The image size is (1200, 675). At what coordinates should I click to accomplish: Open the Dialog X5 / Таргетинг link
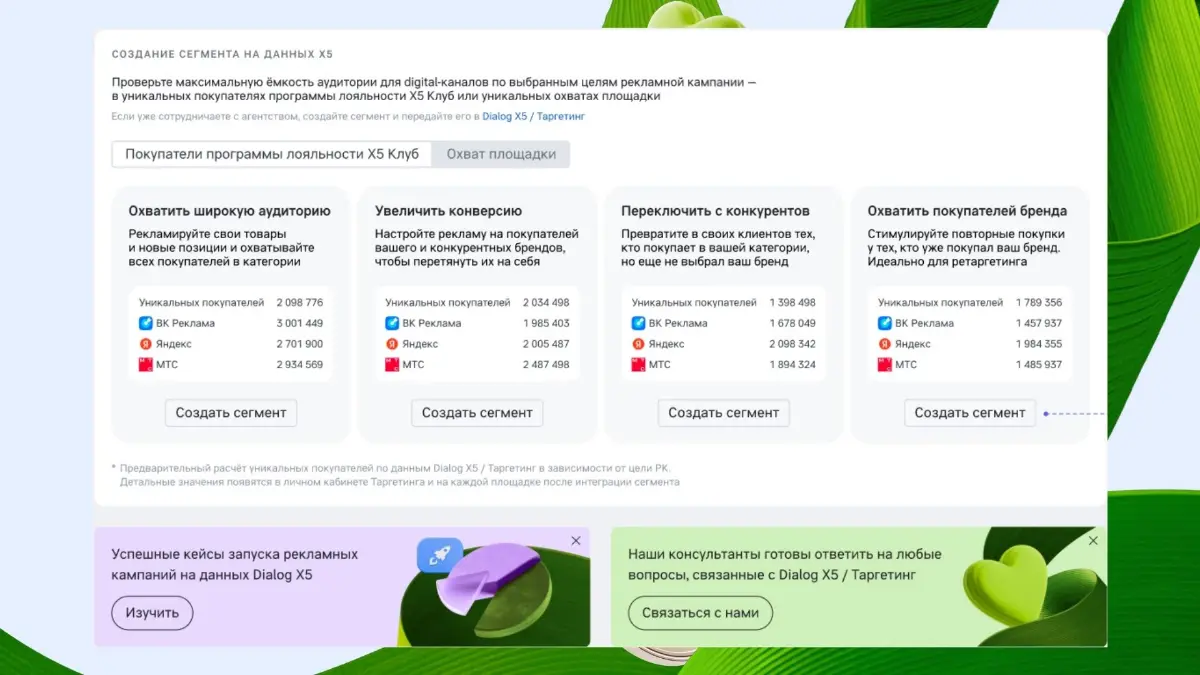point(534,117)
